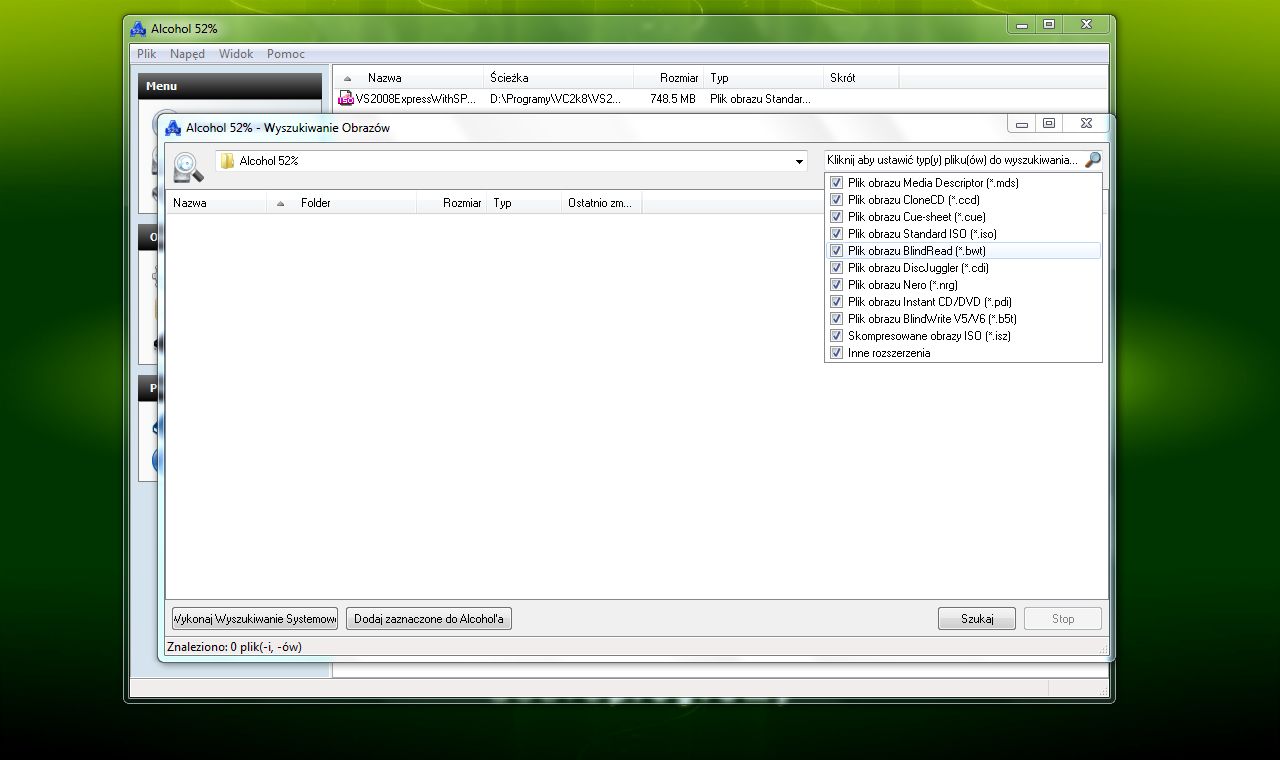
Task: Click the Alcohol 52% icon in search dialog title
Action: click(x=173, y=128)
